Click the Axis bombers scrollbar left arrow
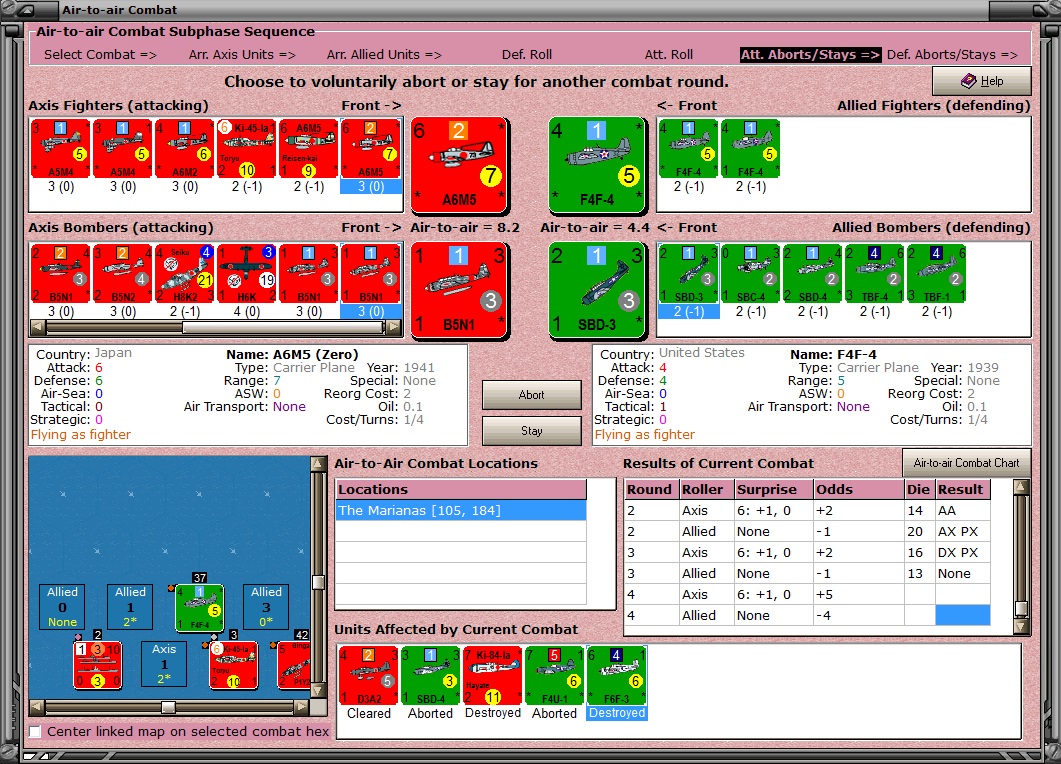 pyautogui.click(x=38, y=328)
